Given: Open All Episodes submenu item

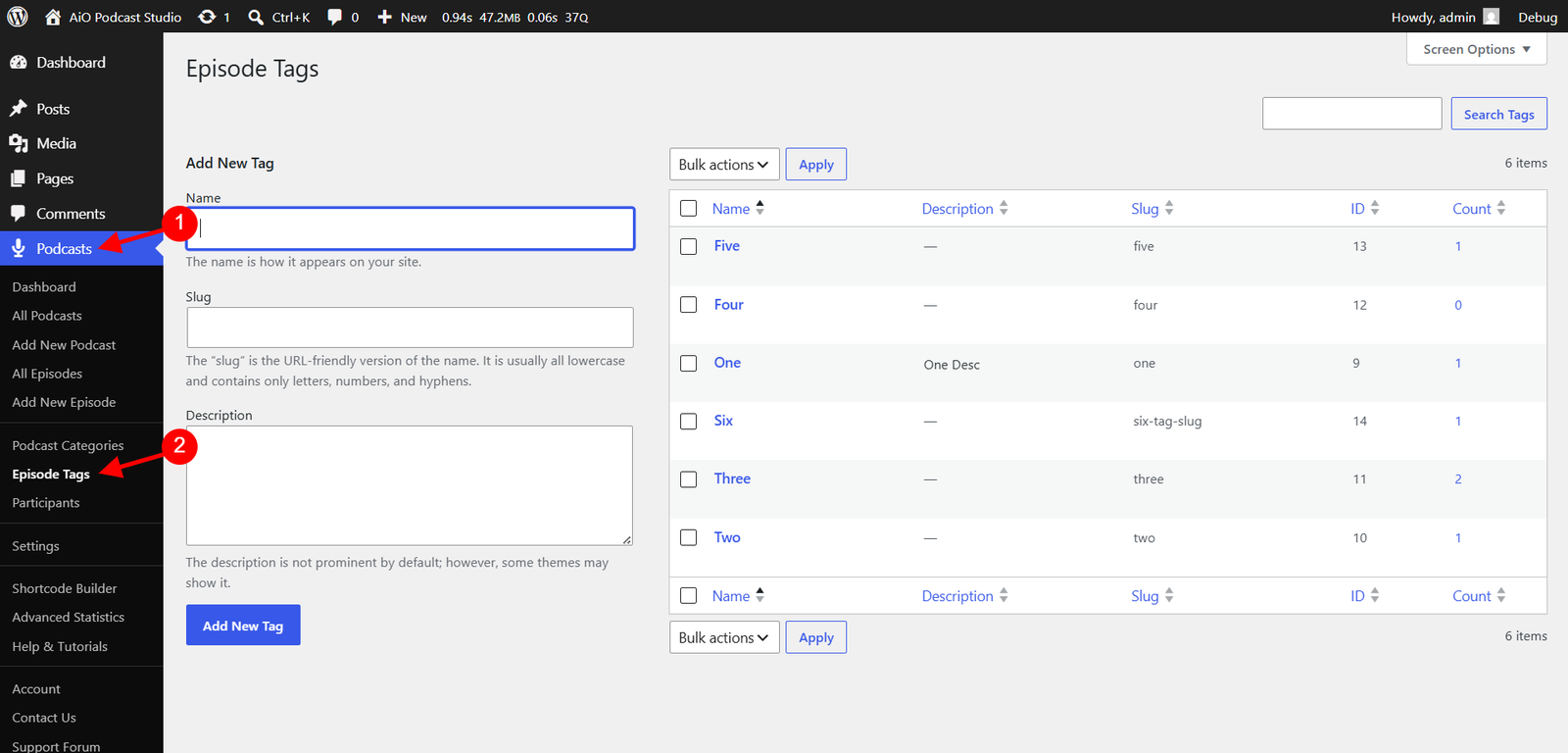Looking at the screenshot, I should click(47, 374).
